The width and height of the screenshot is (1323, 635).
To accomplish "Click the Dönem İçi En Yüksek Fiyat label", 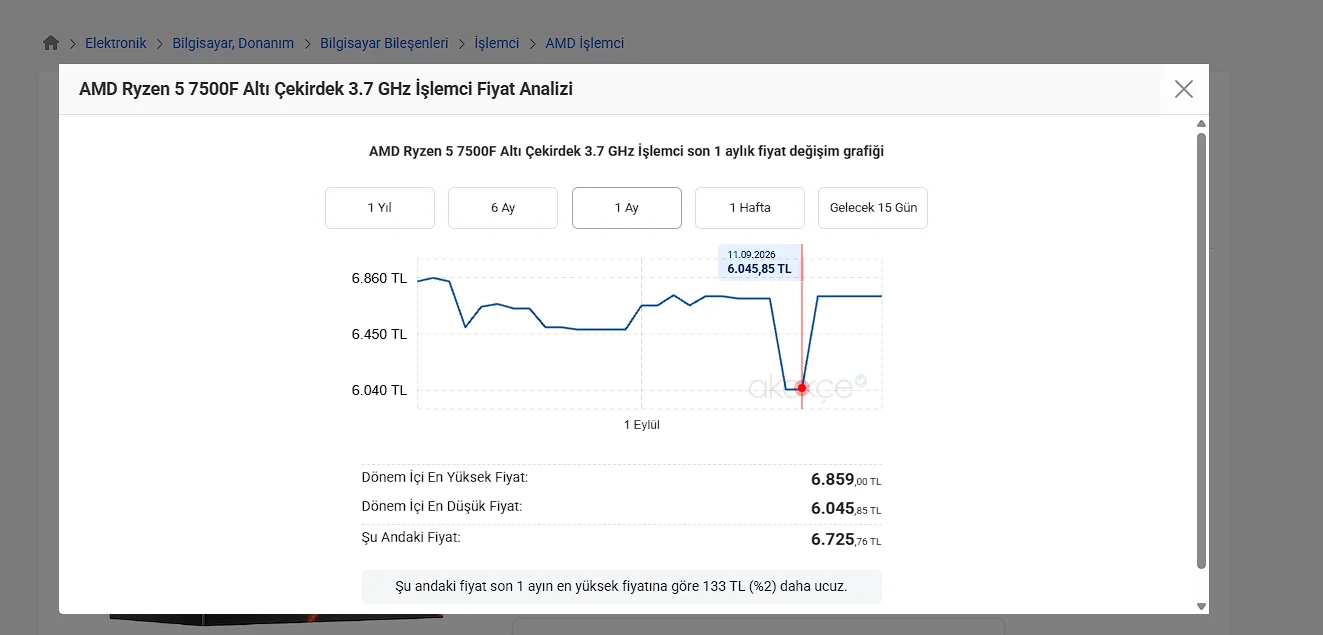I will (445, 477).
